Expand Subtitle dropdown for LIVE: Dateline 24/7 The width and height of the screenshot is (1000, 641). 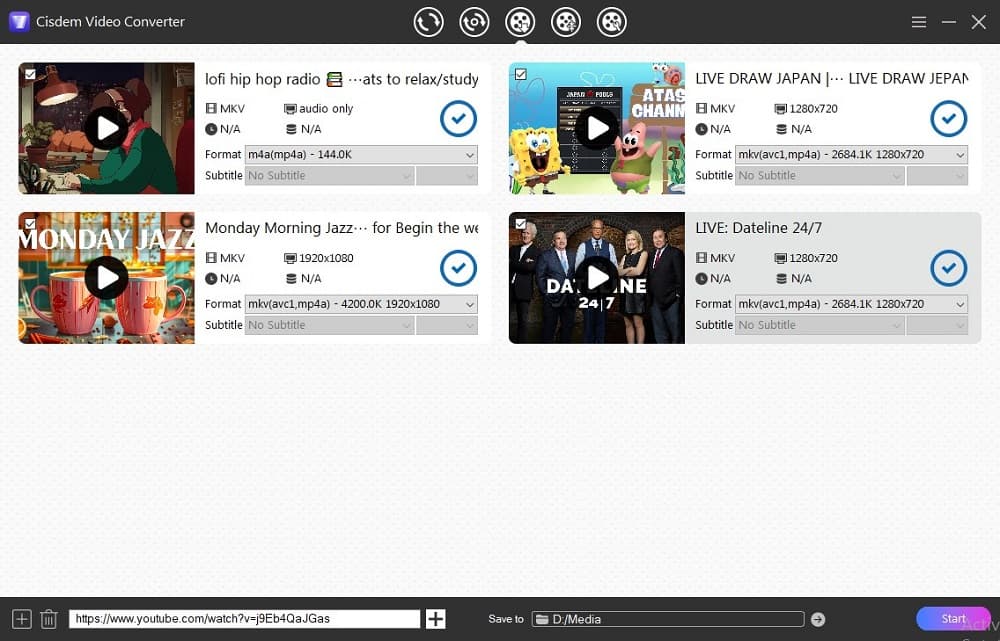click(x=819, y=325)
